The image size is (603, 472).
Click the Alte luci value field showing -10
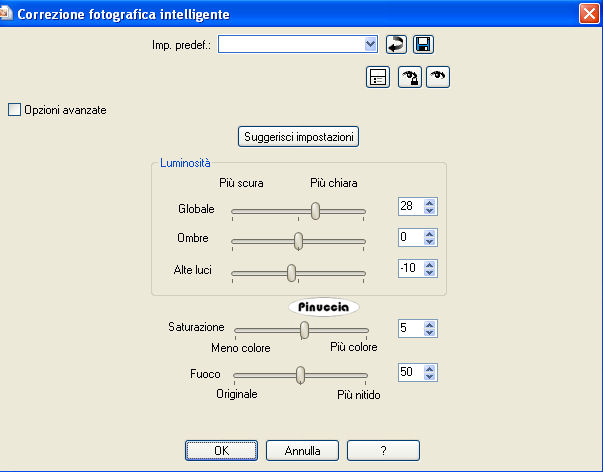tap(411, 268)
